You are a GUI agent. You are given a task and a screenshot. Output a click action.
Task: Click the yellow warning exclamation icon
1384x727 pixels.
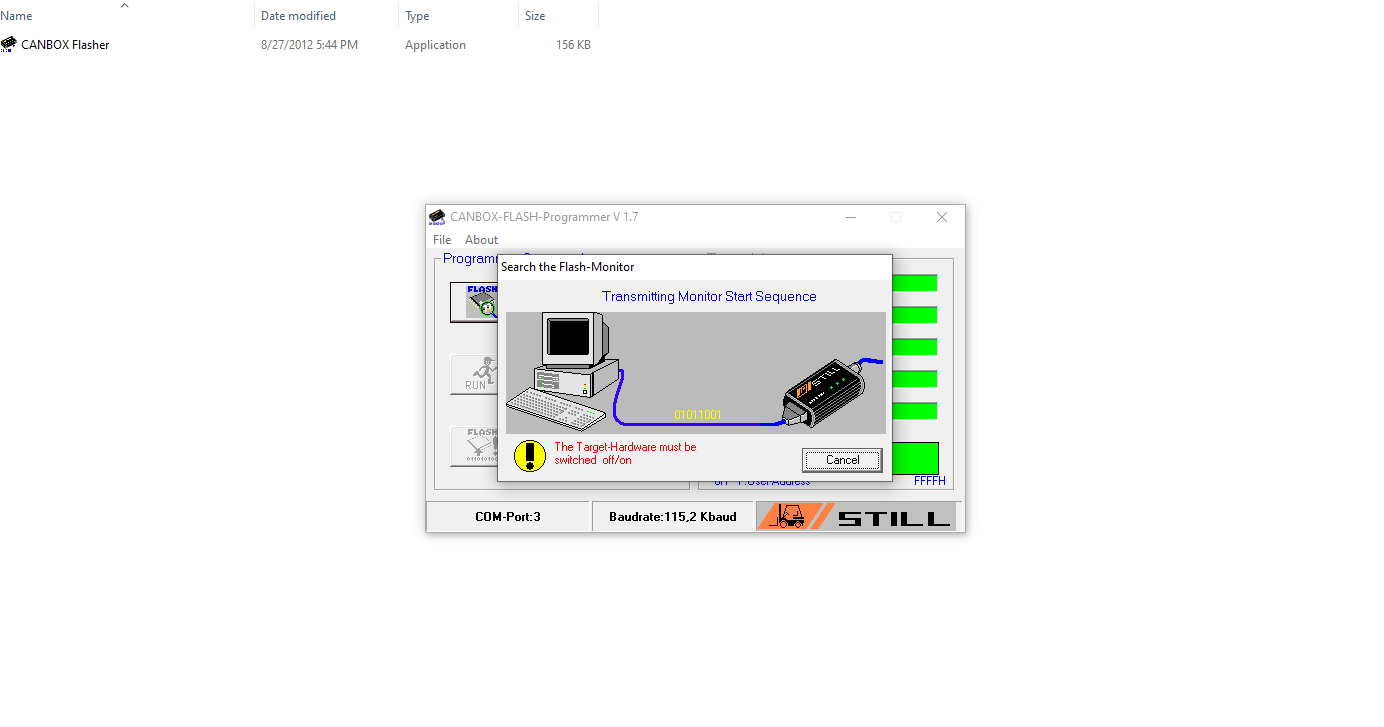pyautogui.click(x=530, y=456)
